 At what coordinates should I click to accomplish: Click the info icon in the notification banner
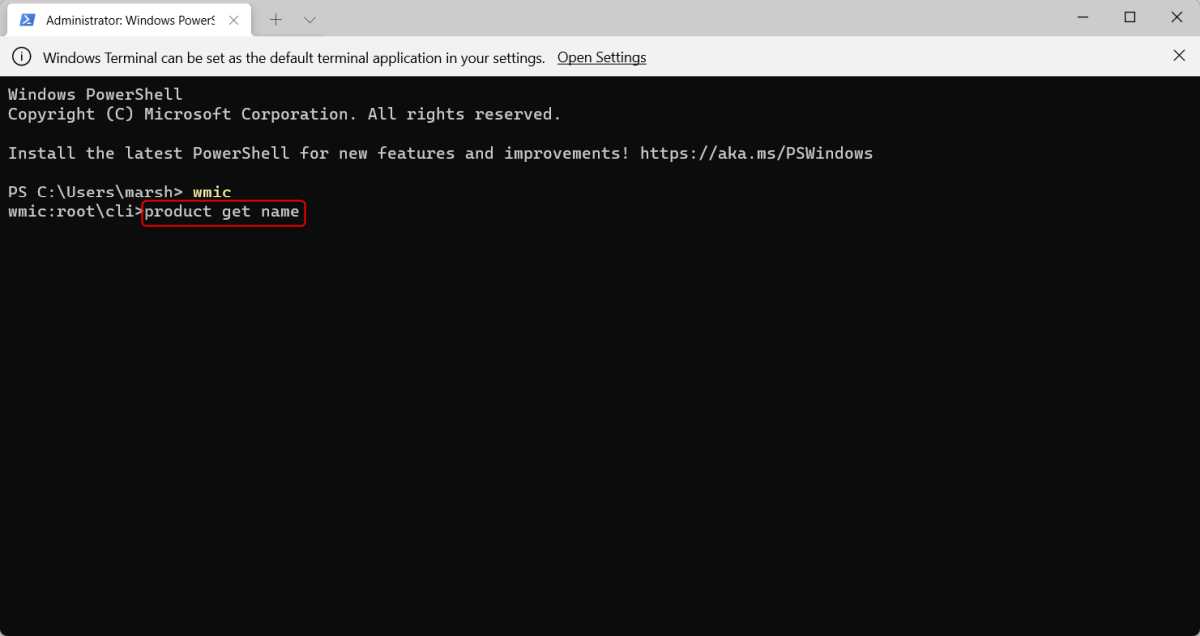point(21,57)
